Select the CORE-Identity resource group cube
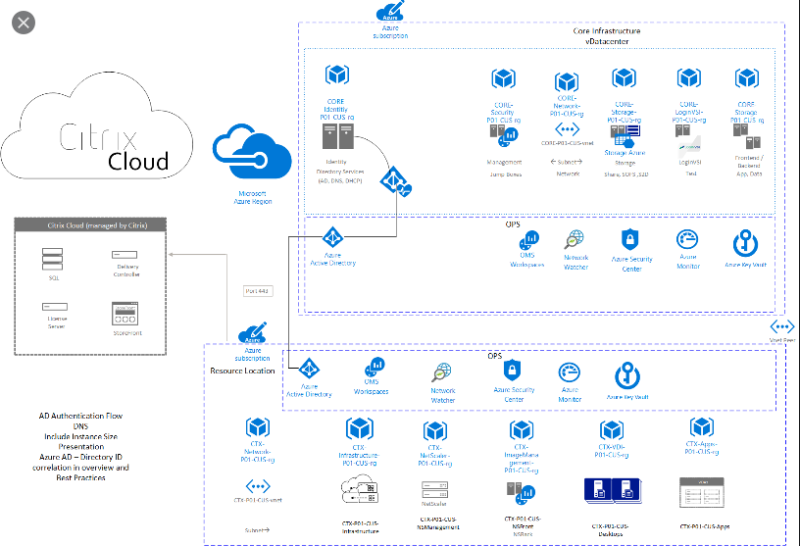The image size is (800, 546). coord(337,75)
